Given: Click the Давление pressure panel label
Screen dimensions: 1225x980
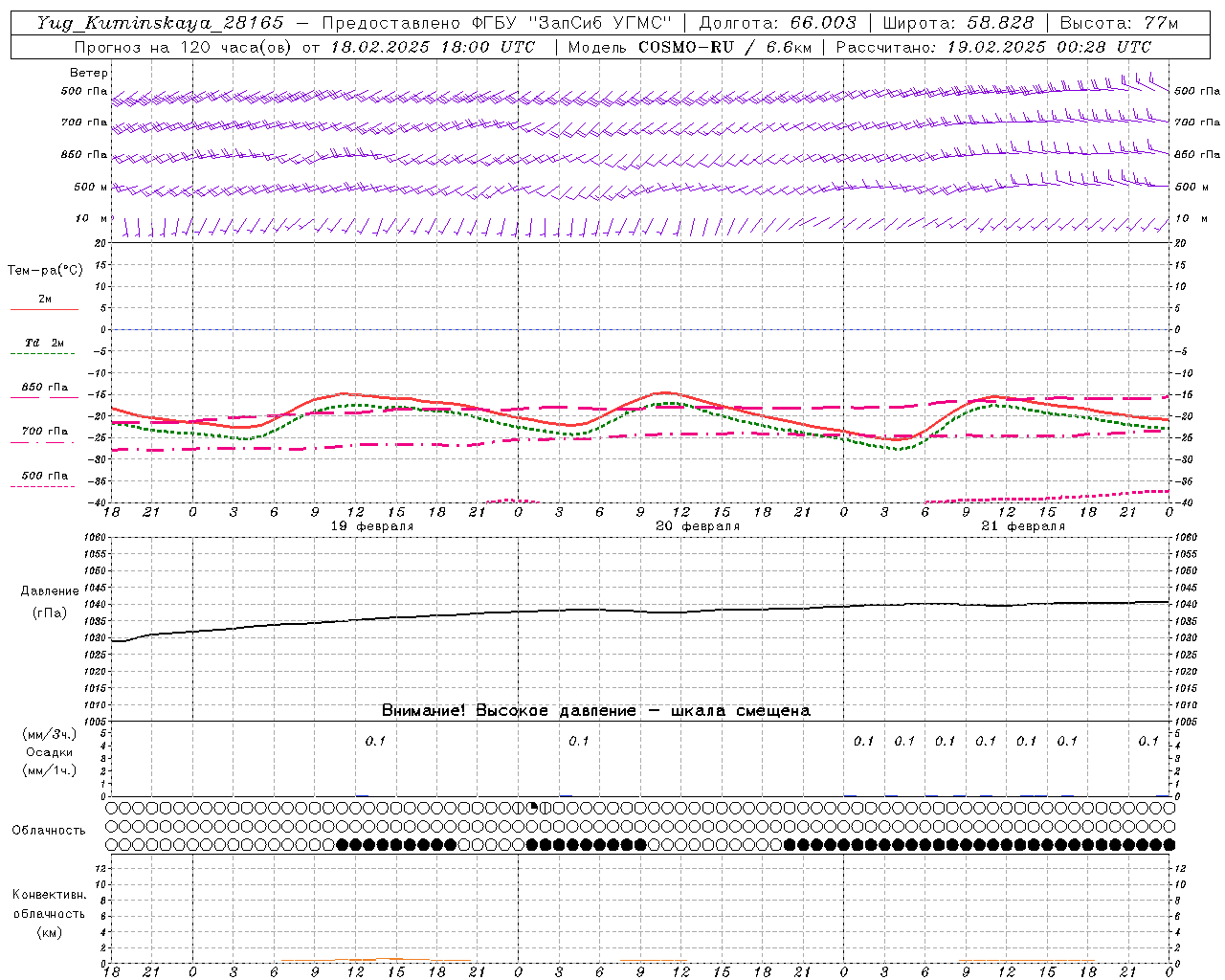Looking at the screenshot, I should tap(50, 591).
